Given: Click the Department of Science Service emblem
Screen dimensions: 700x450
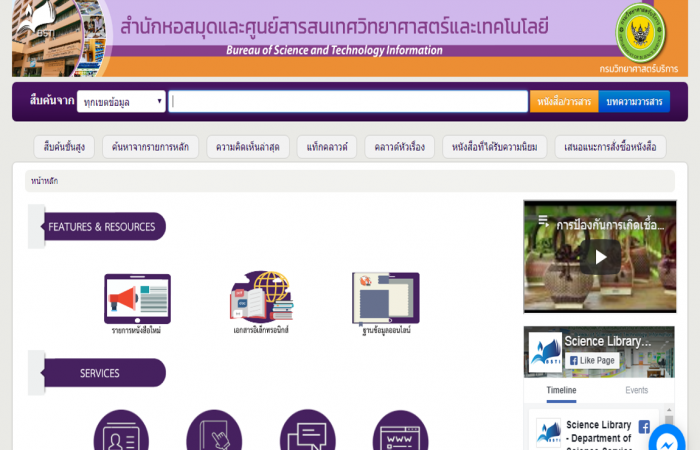Looking at the screenshot, I should pos(640,33).
